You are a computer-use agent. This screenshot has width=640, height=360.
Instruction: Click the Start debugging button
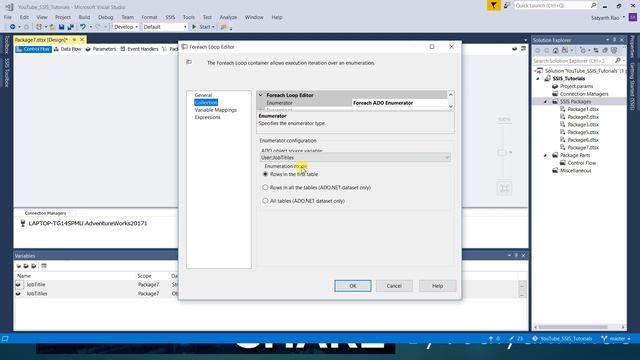tap(201, 27)
